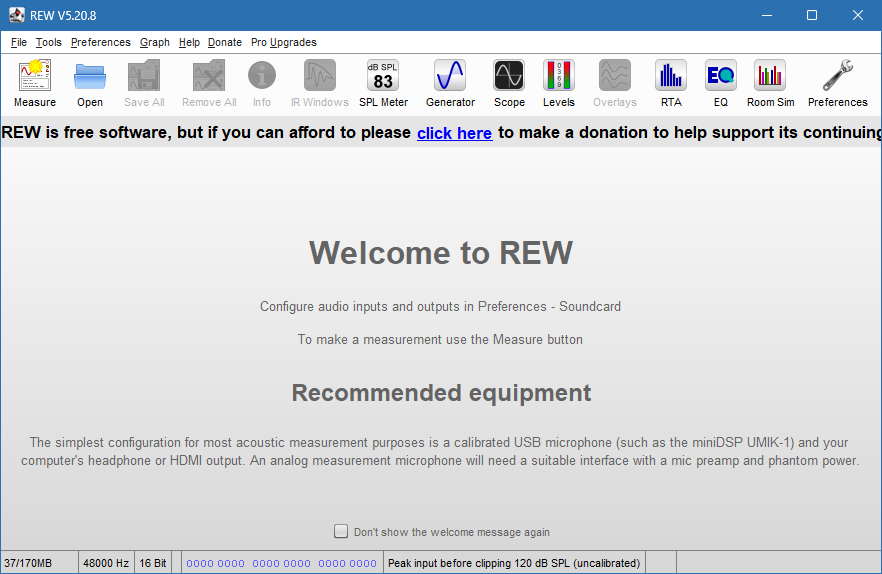Click the Save All floppy disk icon

click(x=144, y=76)
